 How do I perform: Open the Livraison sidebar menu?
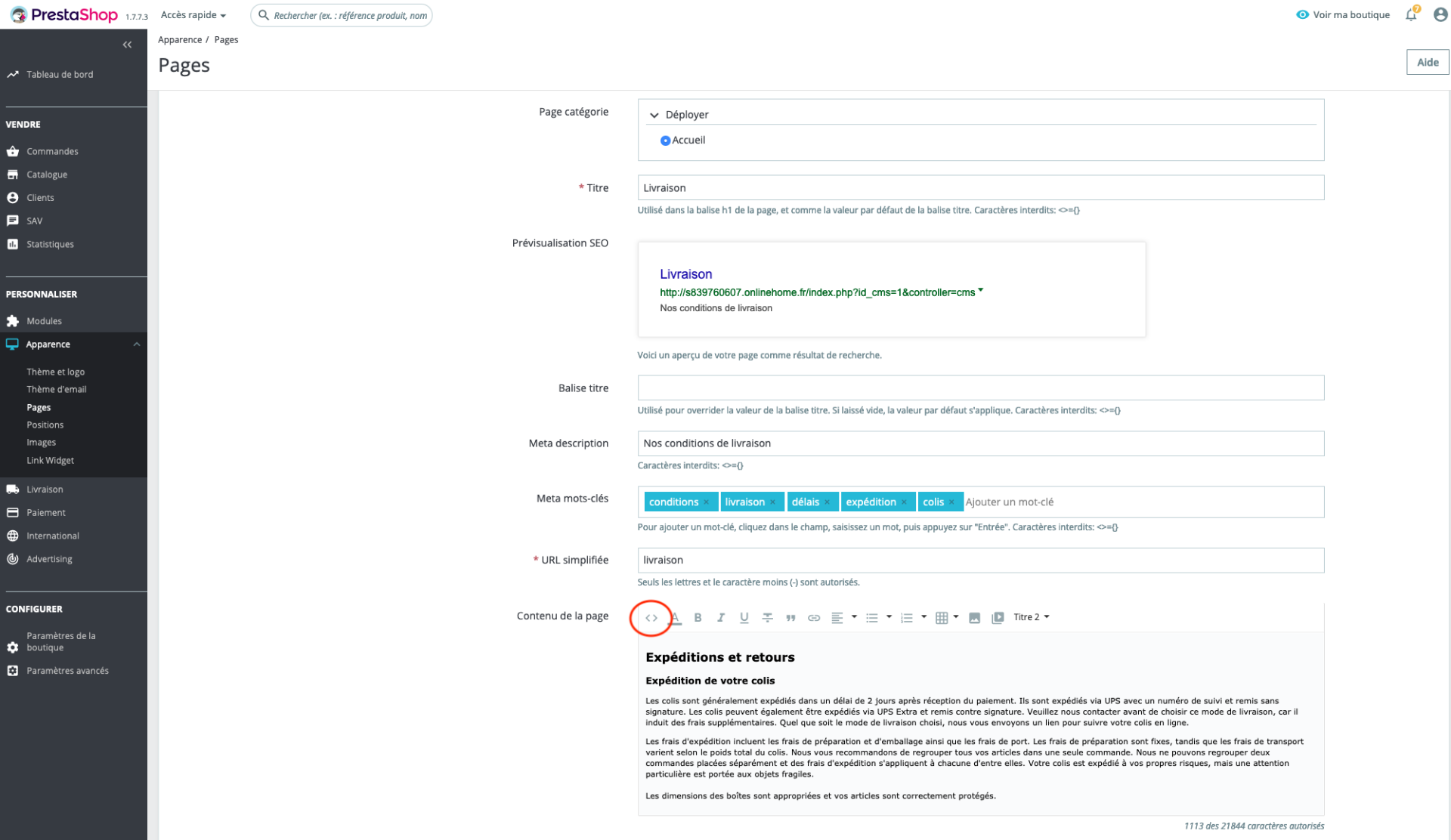pyautogui.click(x=45, y=490)
